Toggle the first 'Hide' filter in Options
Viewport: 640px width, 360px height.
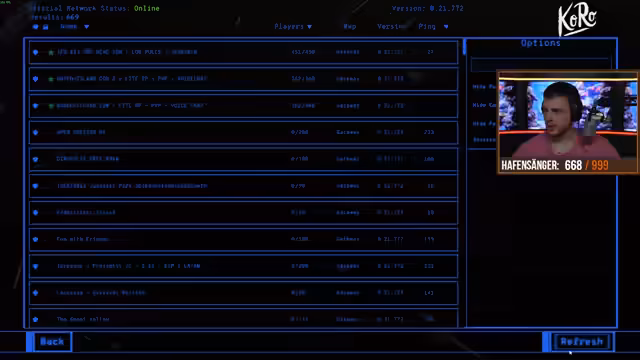pyautogui.click(x=484, y=87)
